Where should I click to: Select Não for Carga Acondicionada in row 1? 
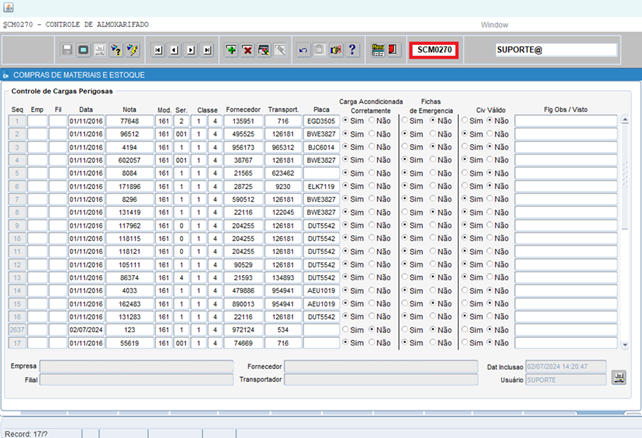(371, 120)
